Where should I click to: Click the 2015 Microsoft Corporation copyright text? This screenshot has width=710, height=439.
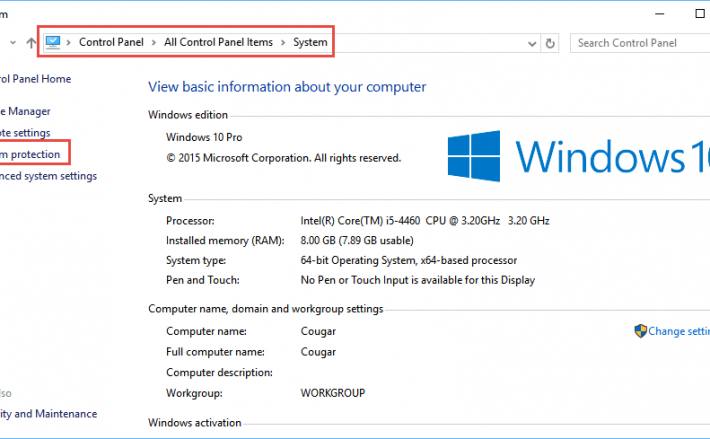[x=283, y=158]
